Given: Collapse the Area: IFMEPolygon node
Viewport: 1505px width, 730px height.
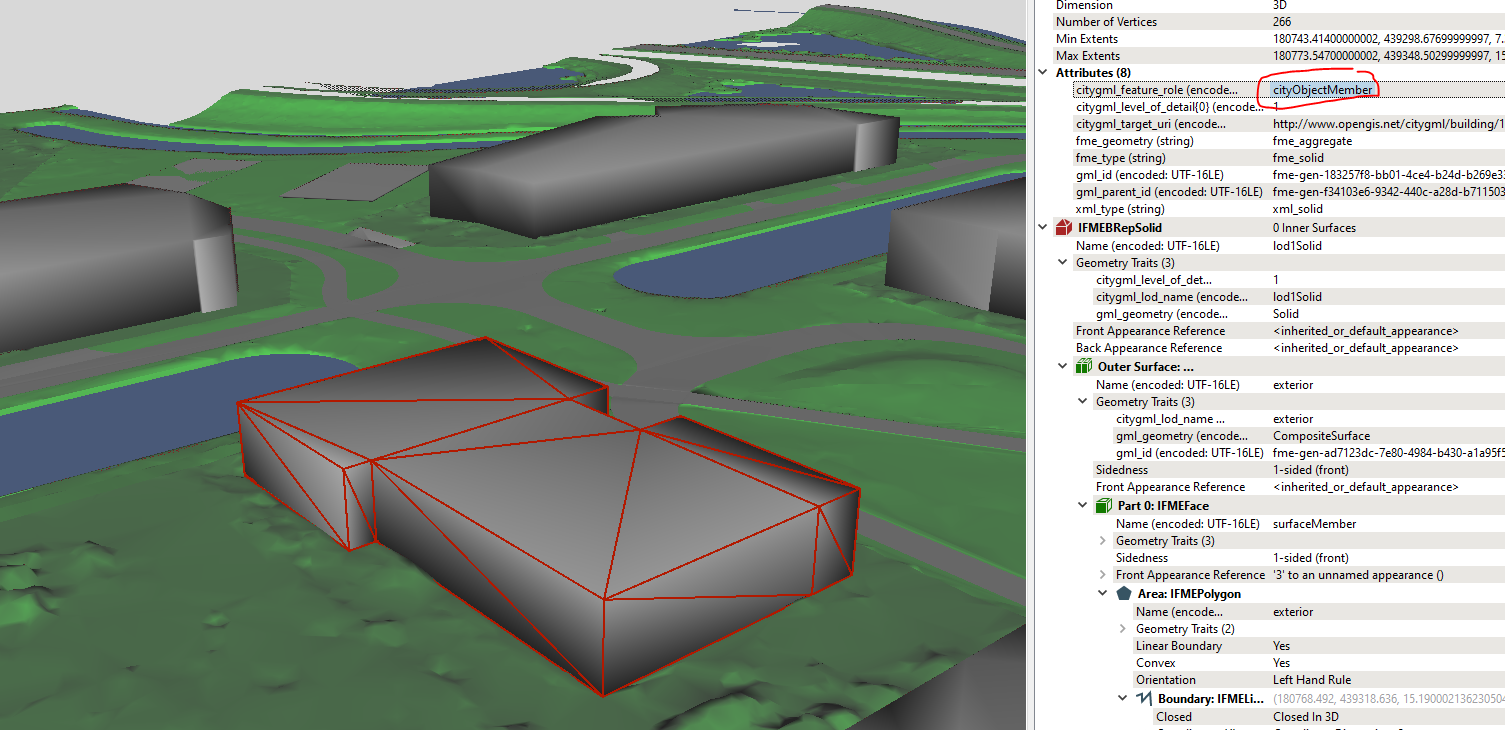Looking at the screenshot, I should [1103, 594].
